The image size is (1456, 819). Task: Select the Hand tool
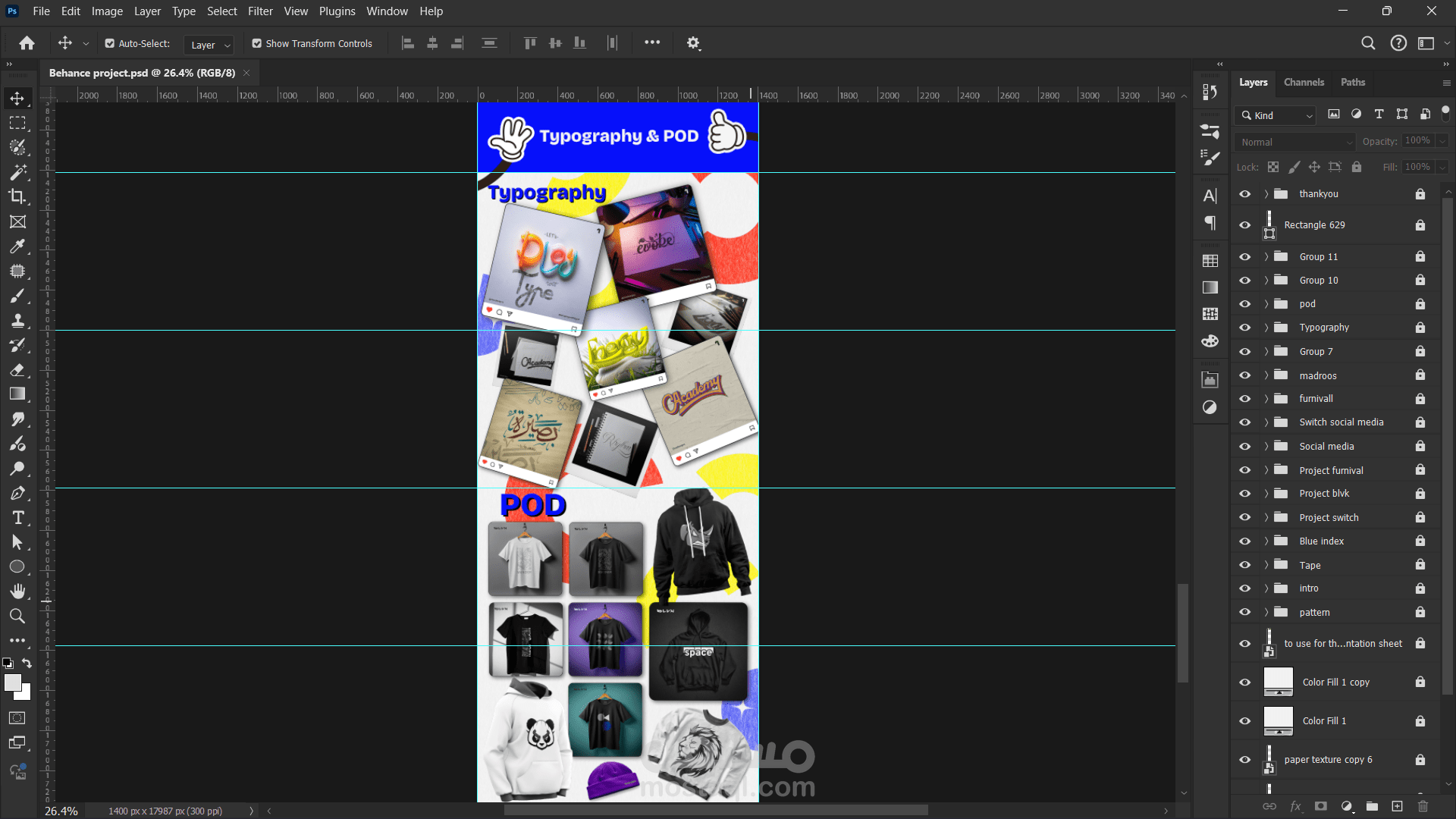(x=17, y=591)
